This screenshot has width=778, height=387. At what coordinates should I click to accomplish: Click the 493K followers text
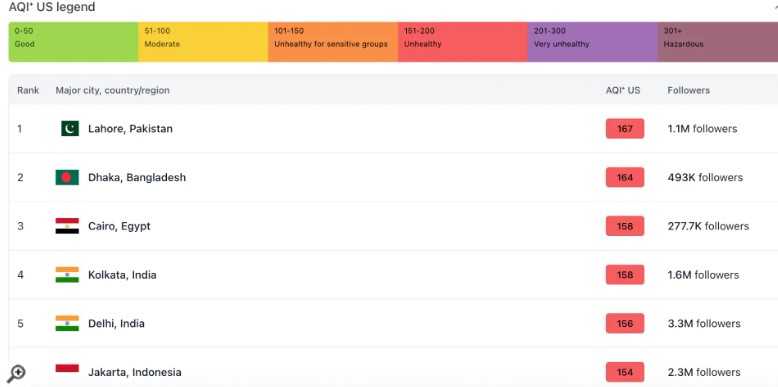click(705, 177)
